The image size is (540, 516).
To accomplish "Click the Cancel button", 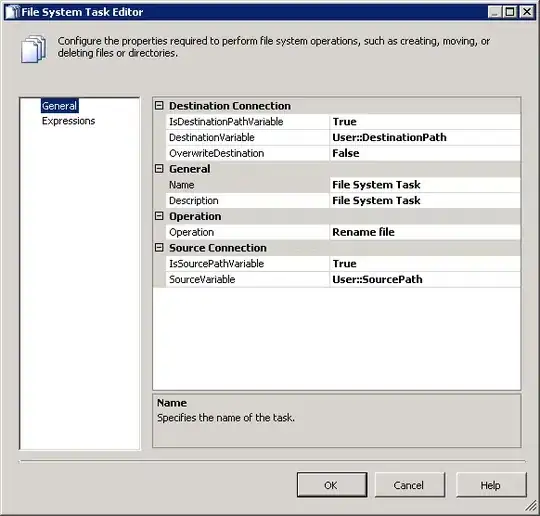I will pyautogui.click(x=409, y=485).
